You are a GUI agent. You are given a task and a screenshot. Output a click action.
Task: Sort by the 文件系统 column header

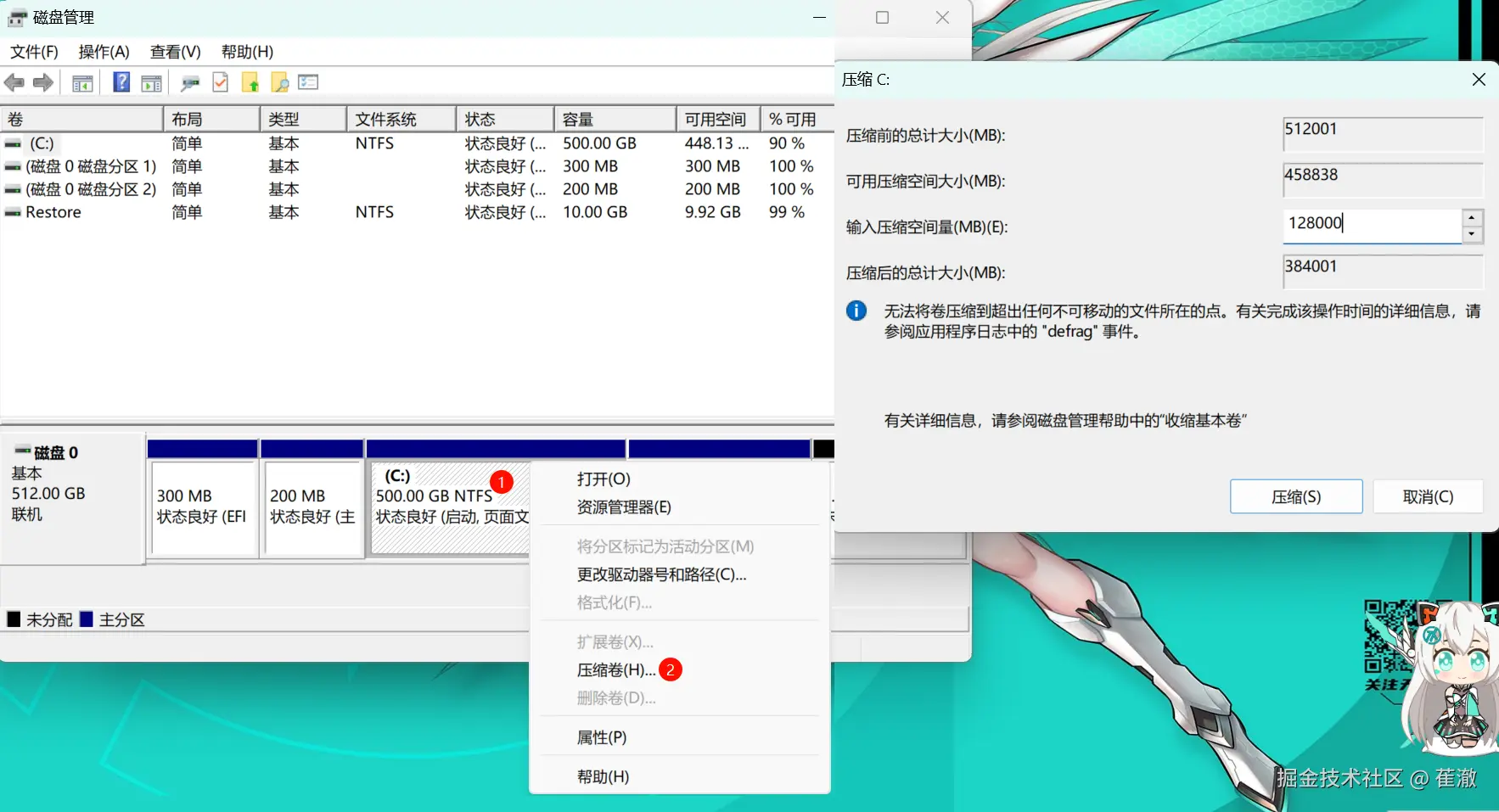[x=402, y=120]
